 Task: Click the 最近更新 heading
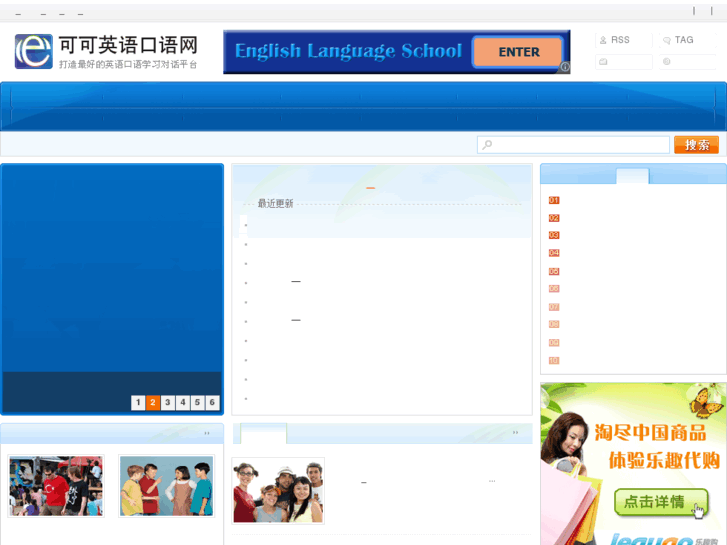(x=275, y=204)
